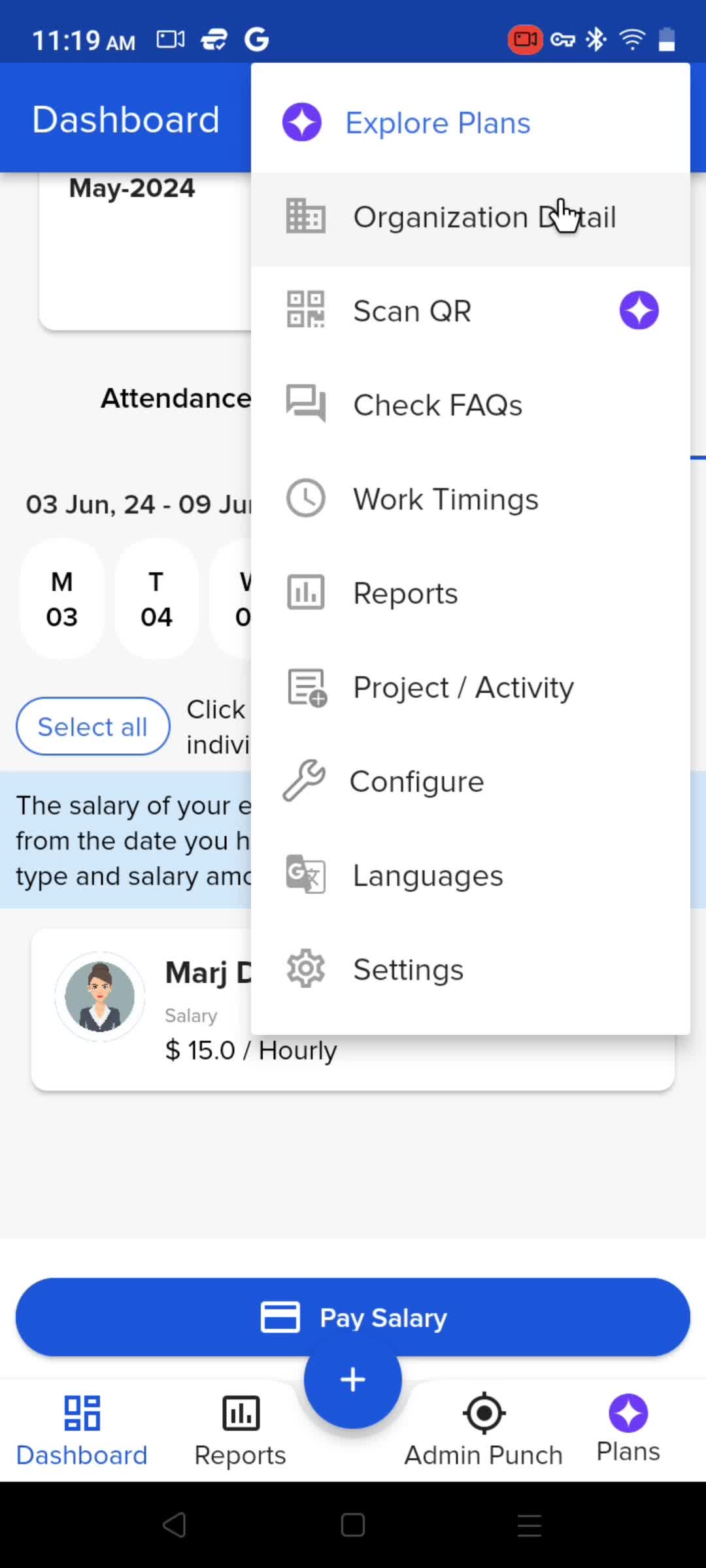Image resolution: width=706 pixels, height=1568 pixels.
Task: Select Reports from the overflow menu
Action: 470,593
